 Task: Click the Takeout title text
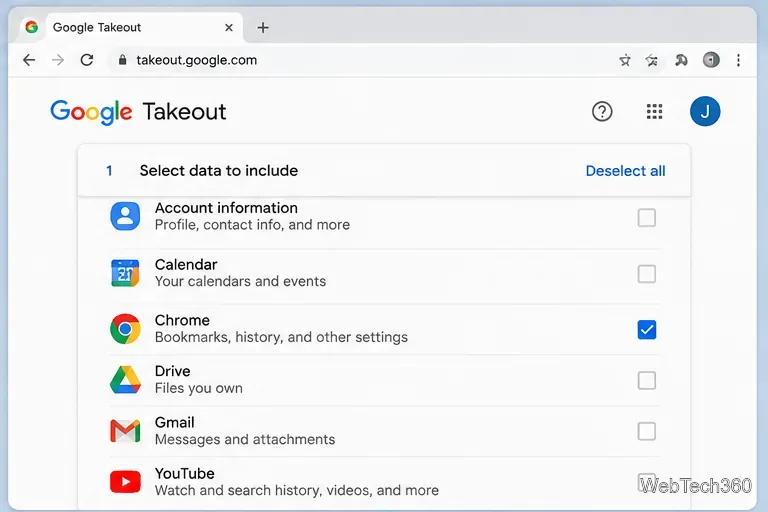pos(185,112)
